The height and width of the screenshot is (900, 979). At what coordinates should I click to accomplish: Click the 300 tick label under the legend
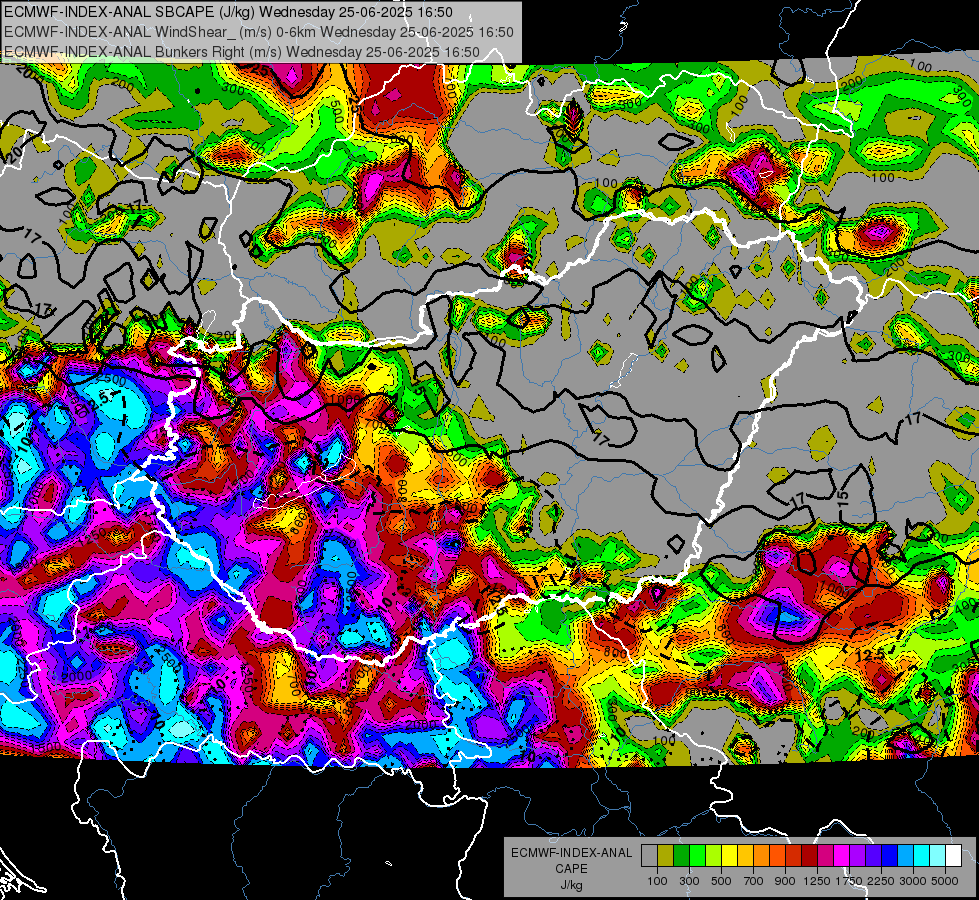pyautogui.click(x=689, y=881)
